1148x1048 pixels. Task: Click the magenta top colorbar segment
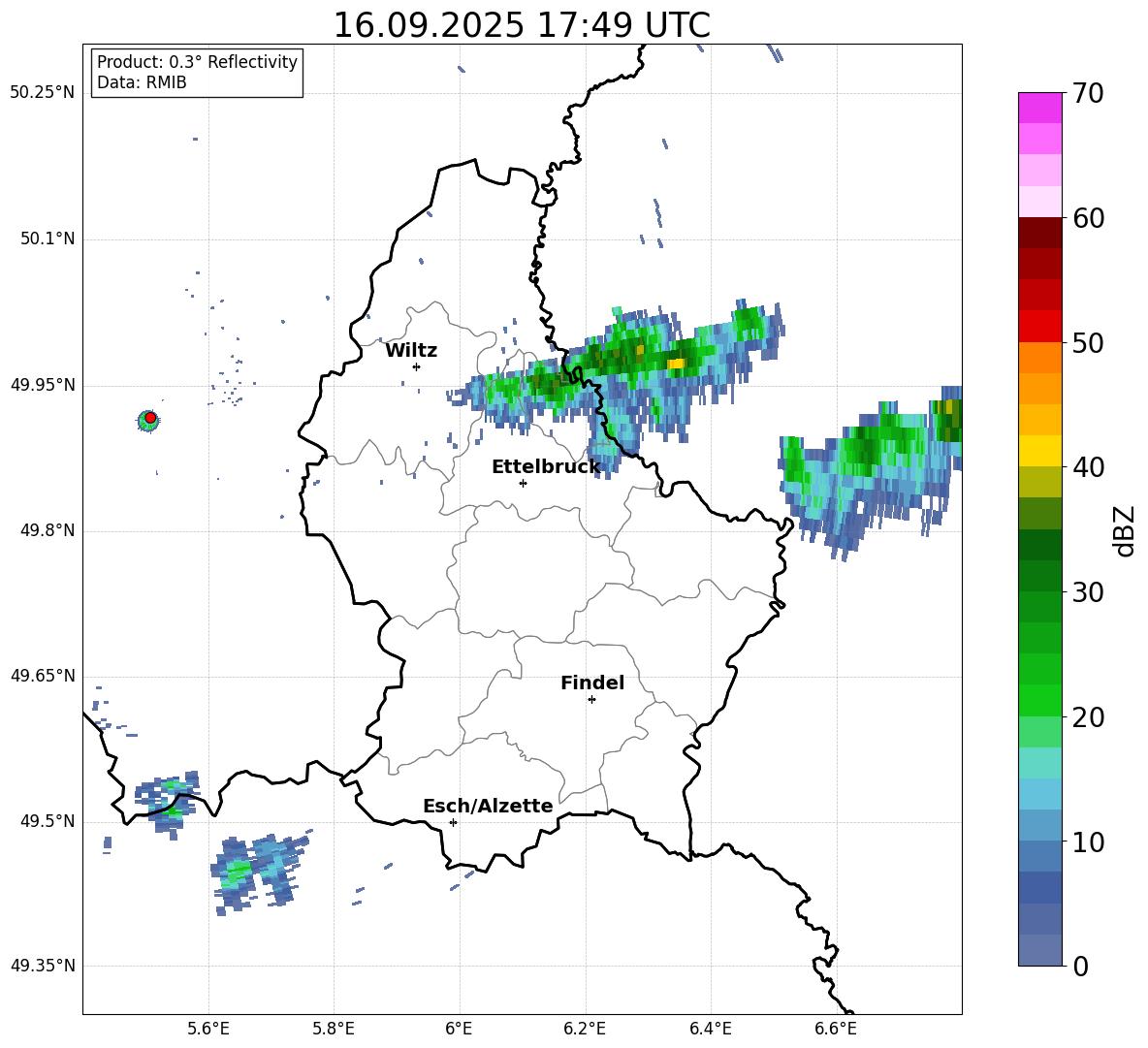coord(1040,108)
